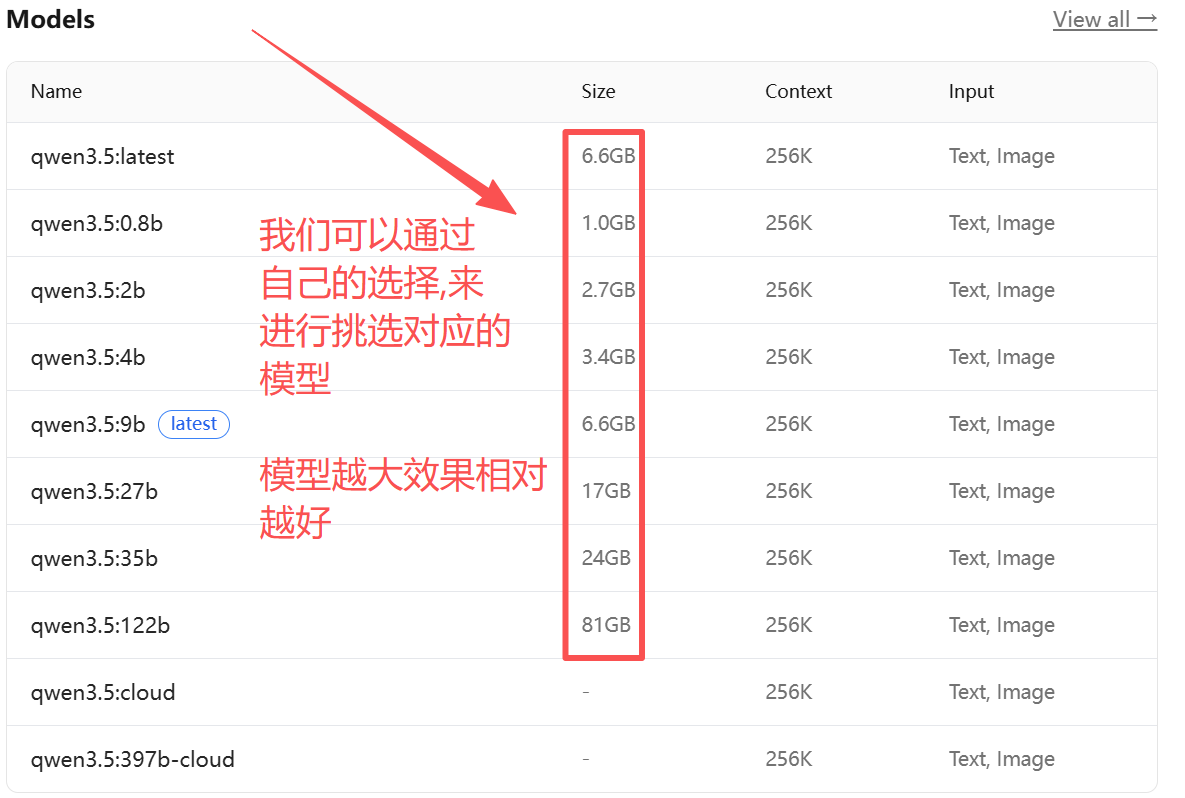Image resolution: width=1185 pixels, height=798 pixels.
Task: Click Text, Image in qwen3.5:9b row
Action: pyautogui.click(x=1001, y=425)
